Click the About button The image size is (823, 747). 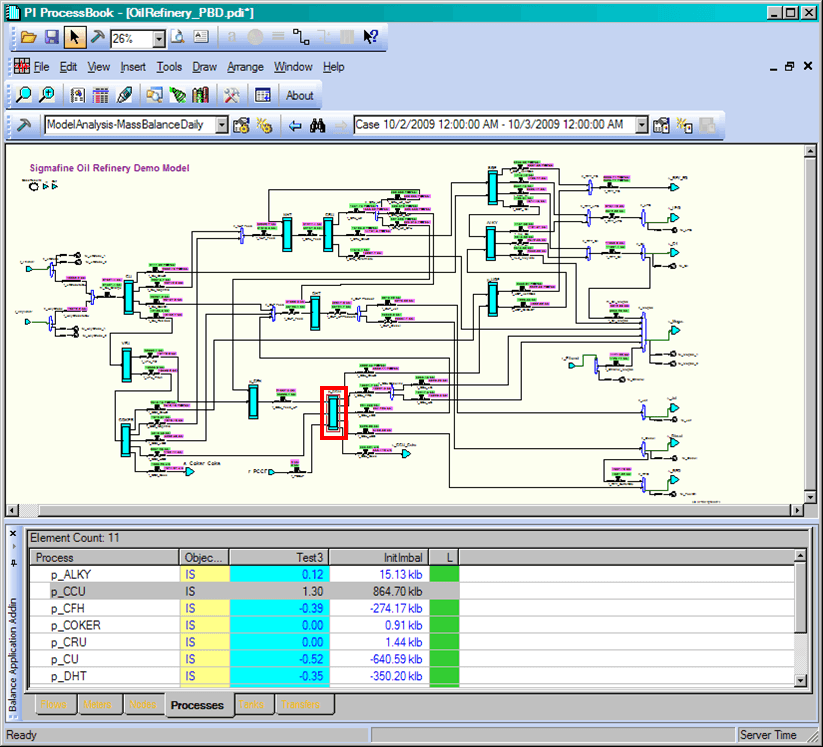tap(300, 96)
